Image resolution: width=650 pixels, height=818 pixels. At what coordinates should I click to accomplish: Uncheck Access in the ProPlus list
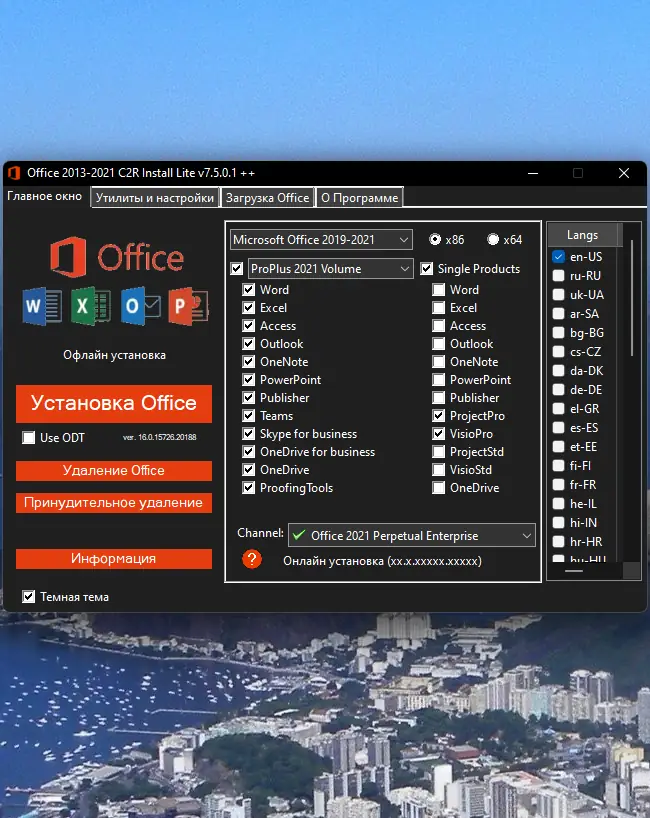249,326
